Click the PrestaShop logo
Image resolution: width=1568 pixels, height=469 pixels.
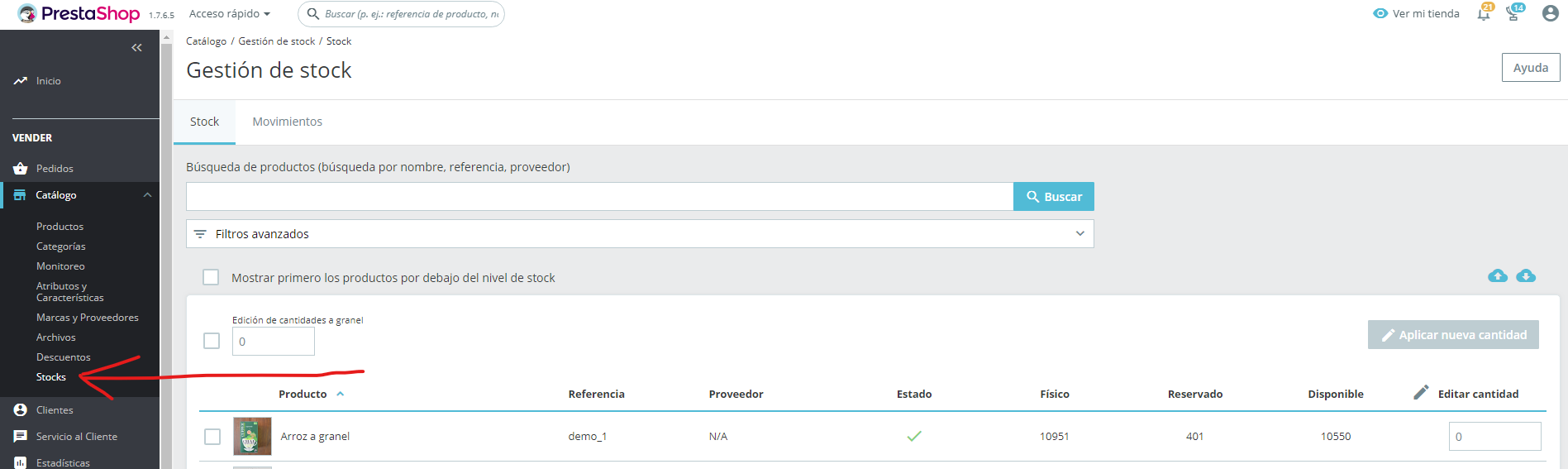pyautogui.click(x=79, y=14)
